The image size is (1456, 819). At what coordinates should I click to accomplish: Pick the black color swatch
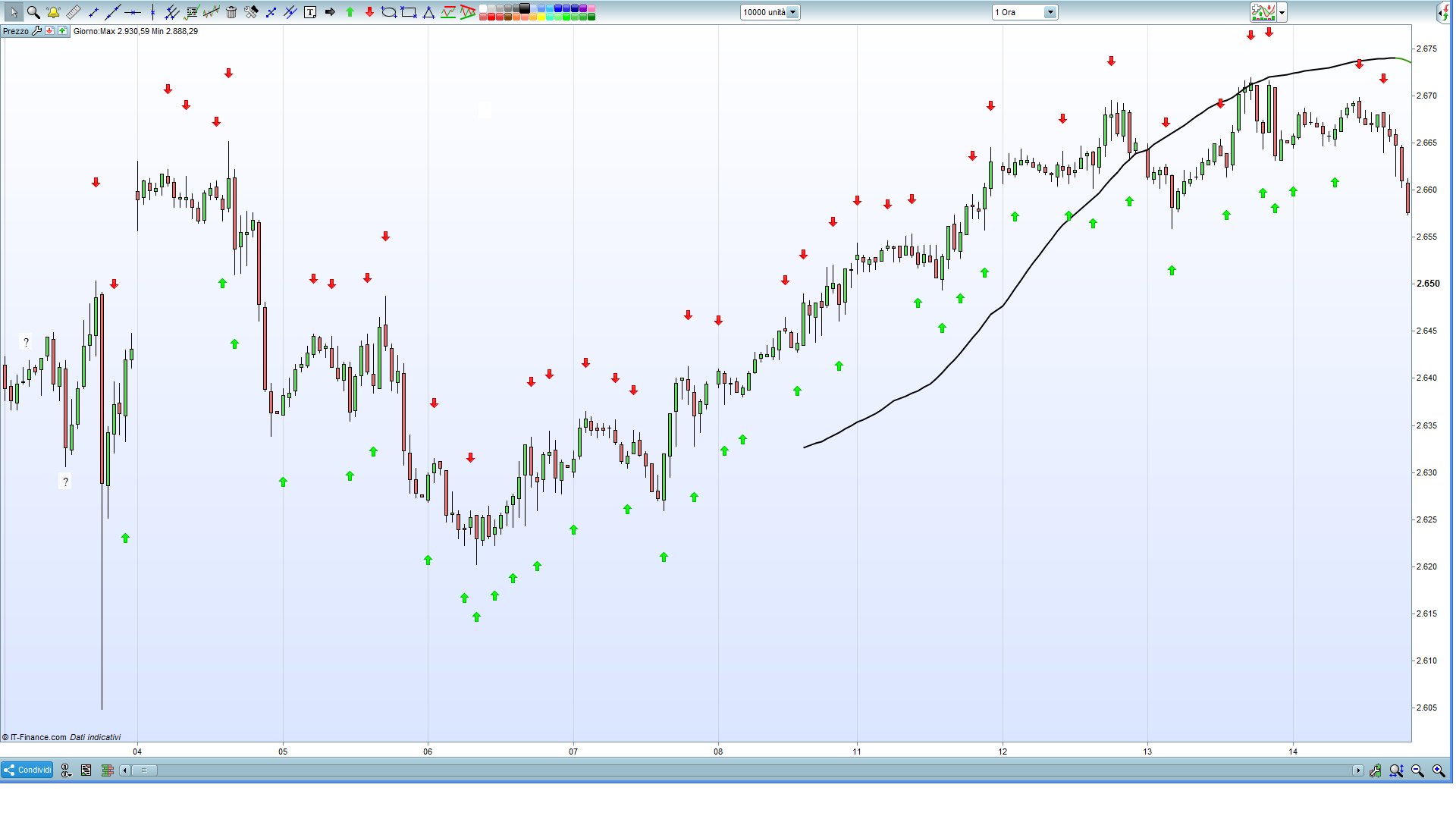pos(525,8)
